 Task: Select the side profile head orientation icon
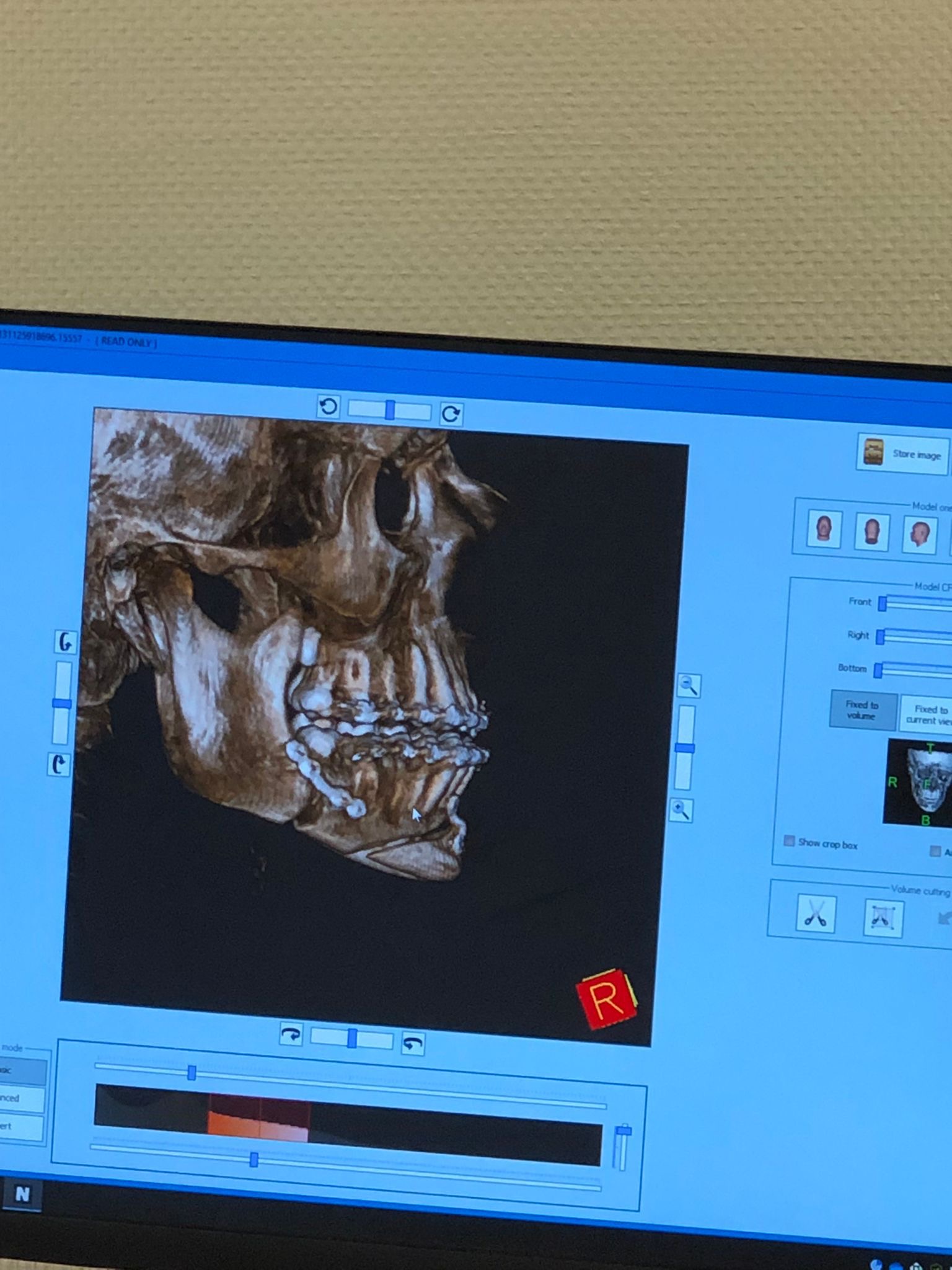[919, 534]
